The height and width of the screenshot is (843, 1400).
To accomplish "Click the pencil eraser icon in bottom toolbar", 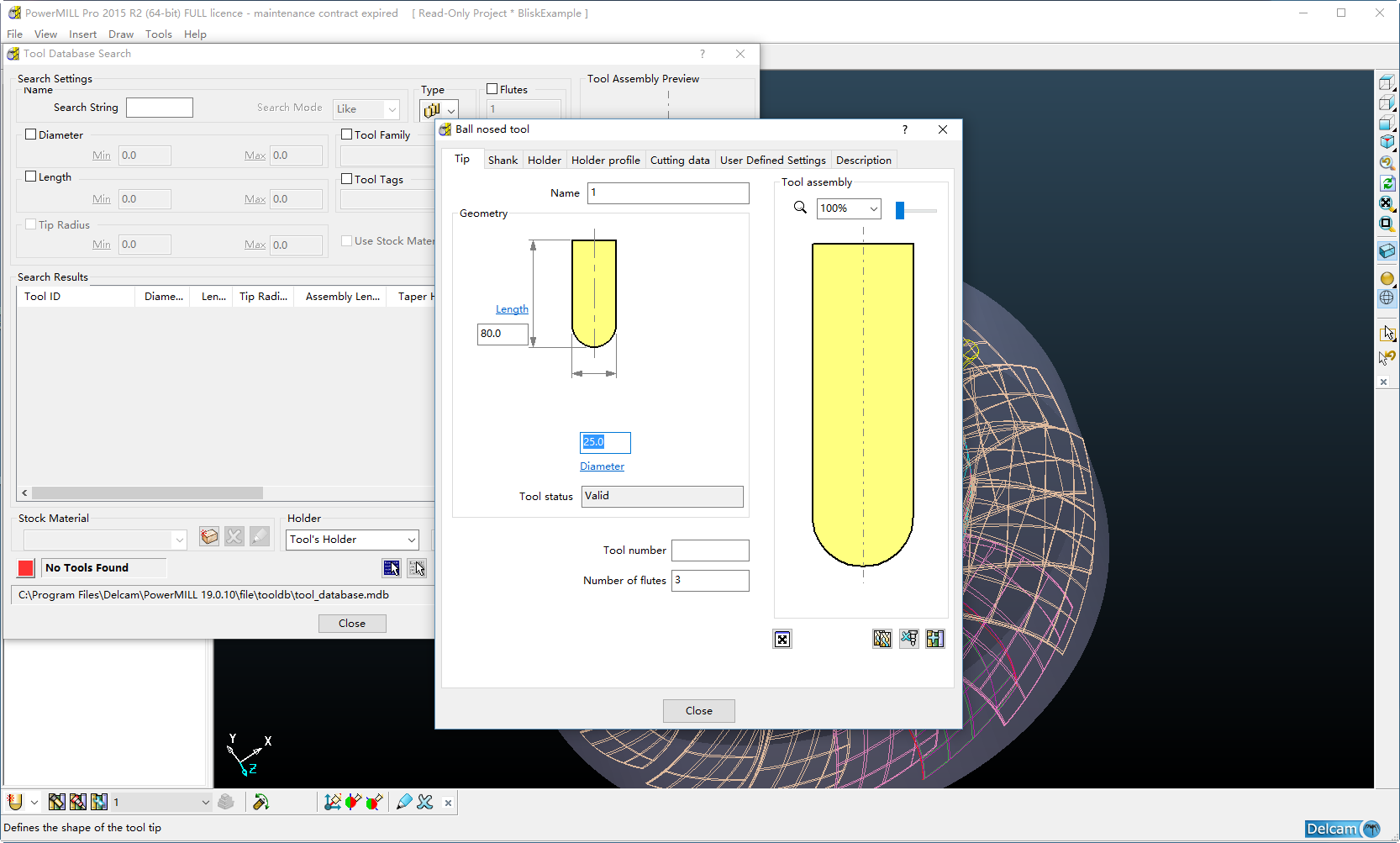I will pyautogui.click(x=404, y=802).
